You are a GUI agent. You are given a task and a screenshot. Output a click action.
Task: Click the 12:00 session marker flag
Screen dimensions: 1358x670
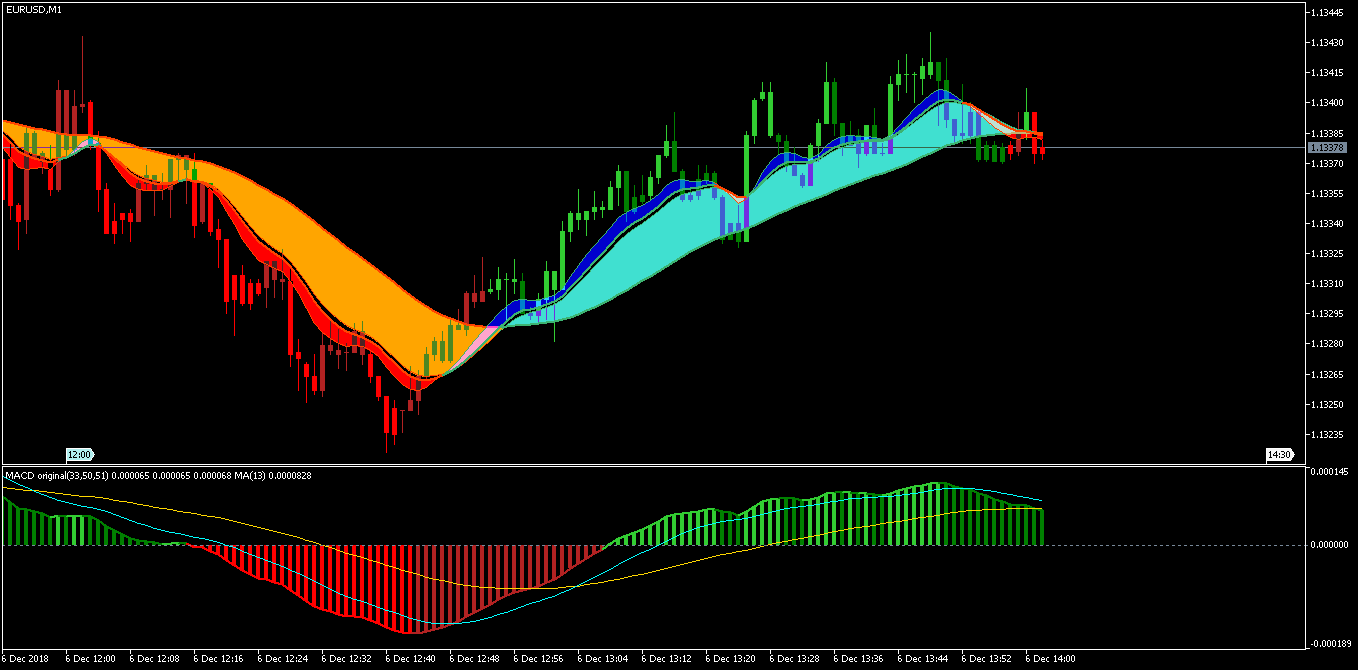[x=79, y=454]
